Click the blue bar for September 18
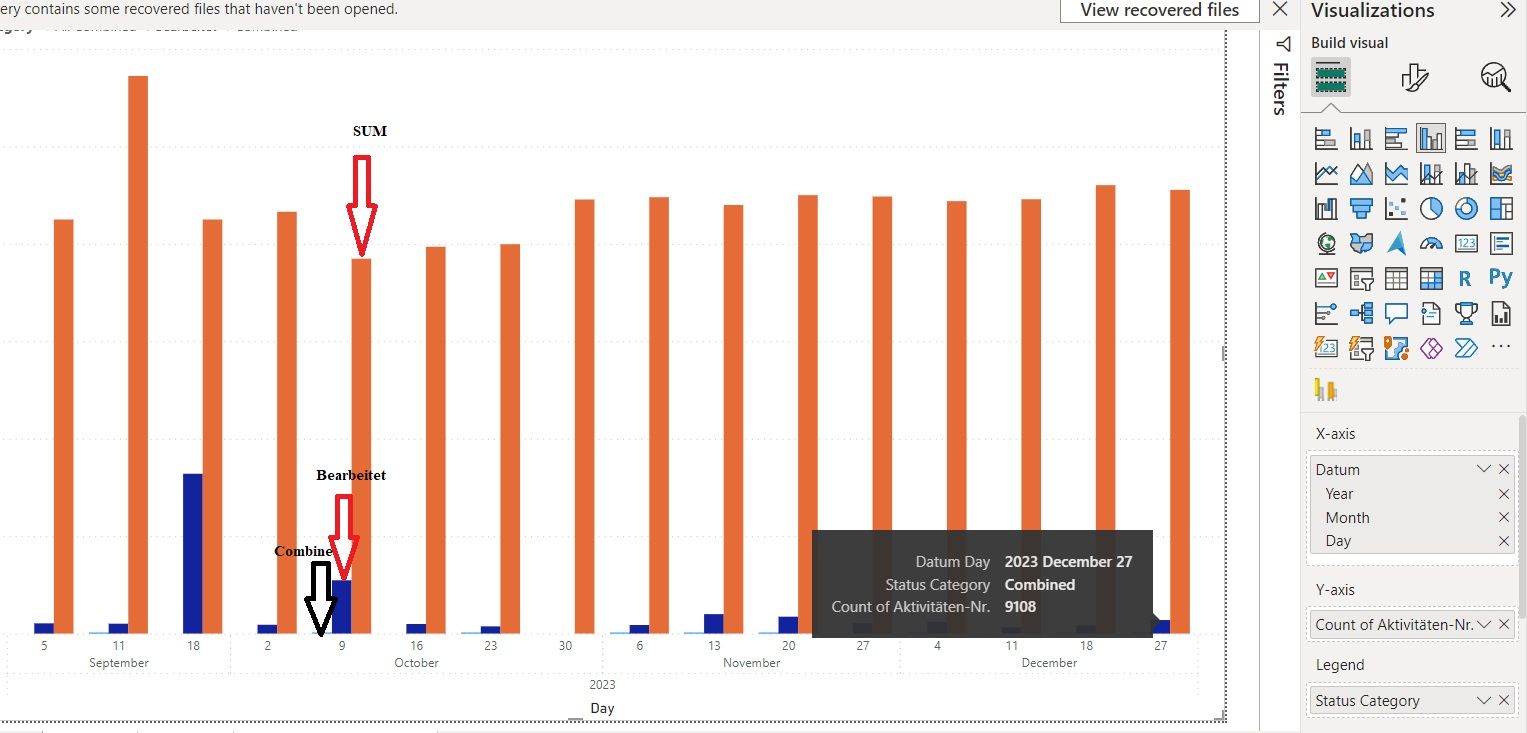1527x733 pixels. pyautogui.click(x=192, y=553)
